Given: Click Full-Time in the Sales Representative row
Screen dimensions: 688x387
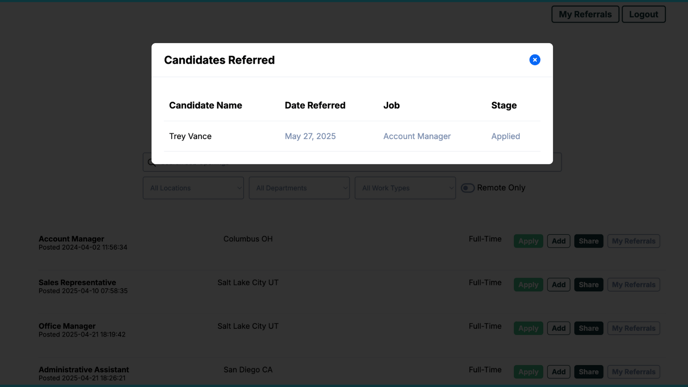Looking at the screenshot, I should click(x=485, y=282).
